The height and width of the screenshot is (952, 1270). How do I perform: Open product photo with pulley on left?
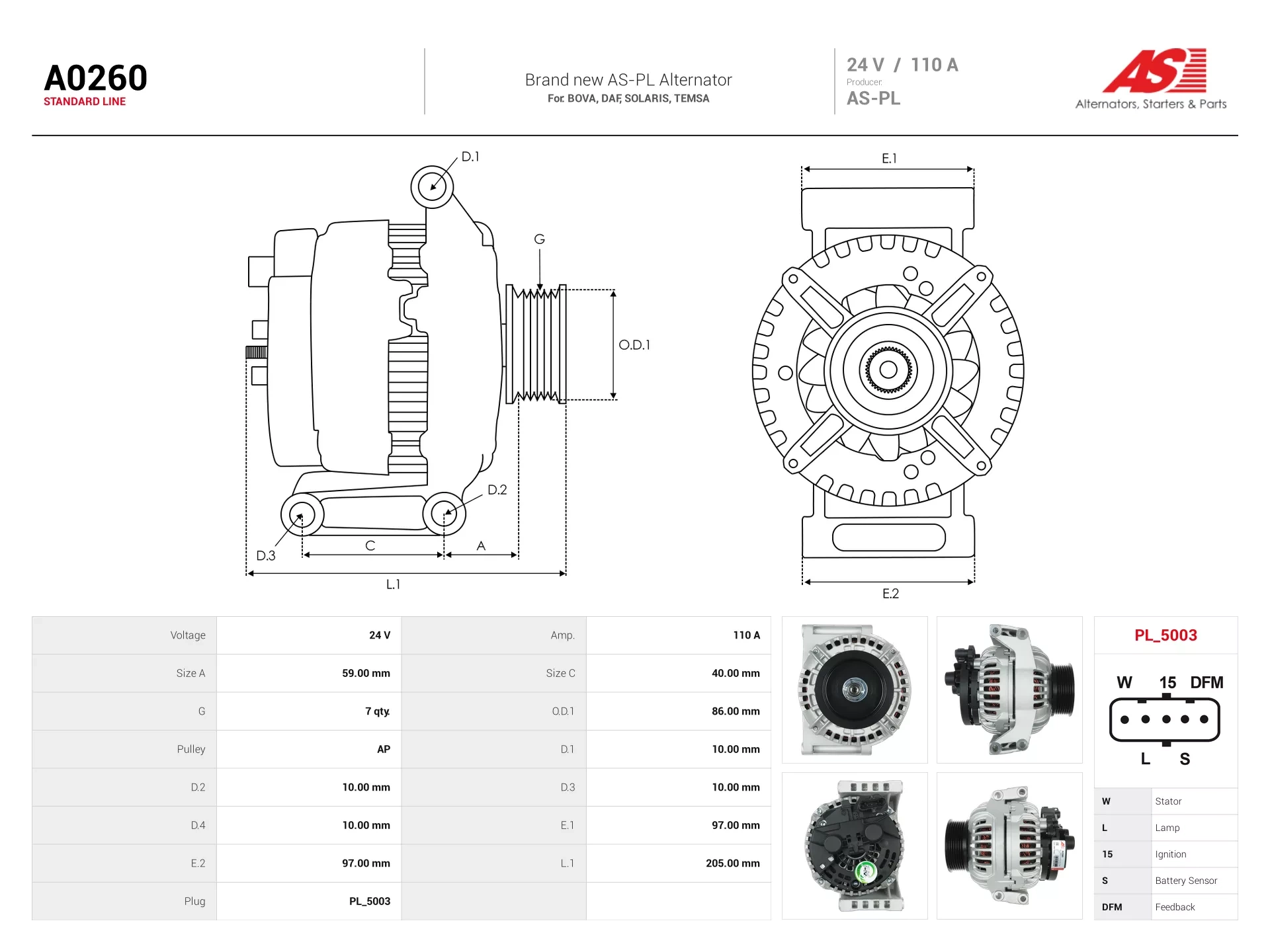(x=1009, y=846)
